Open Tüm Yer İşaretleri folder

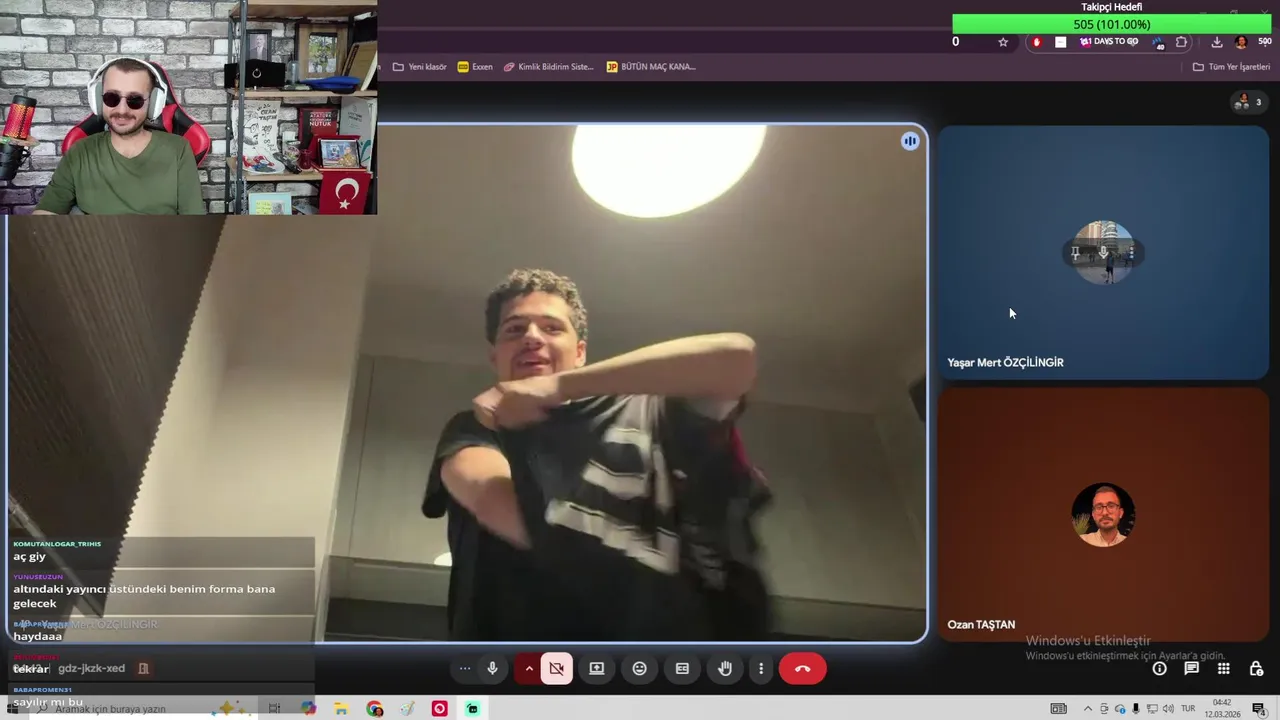point(1231,67)
